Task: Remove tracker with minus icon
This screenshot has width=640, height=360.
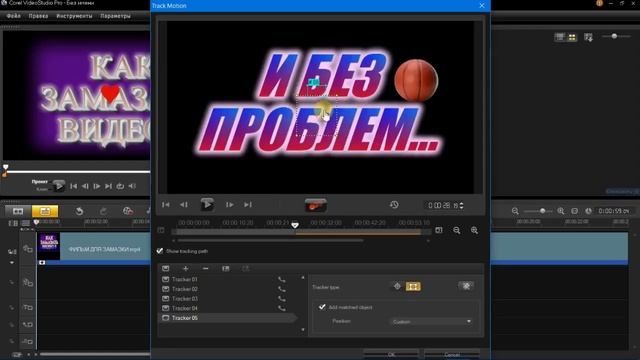Action: point(206,268)
